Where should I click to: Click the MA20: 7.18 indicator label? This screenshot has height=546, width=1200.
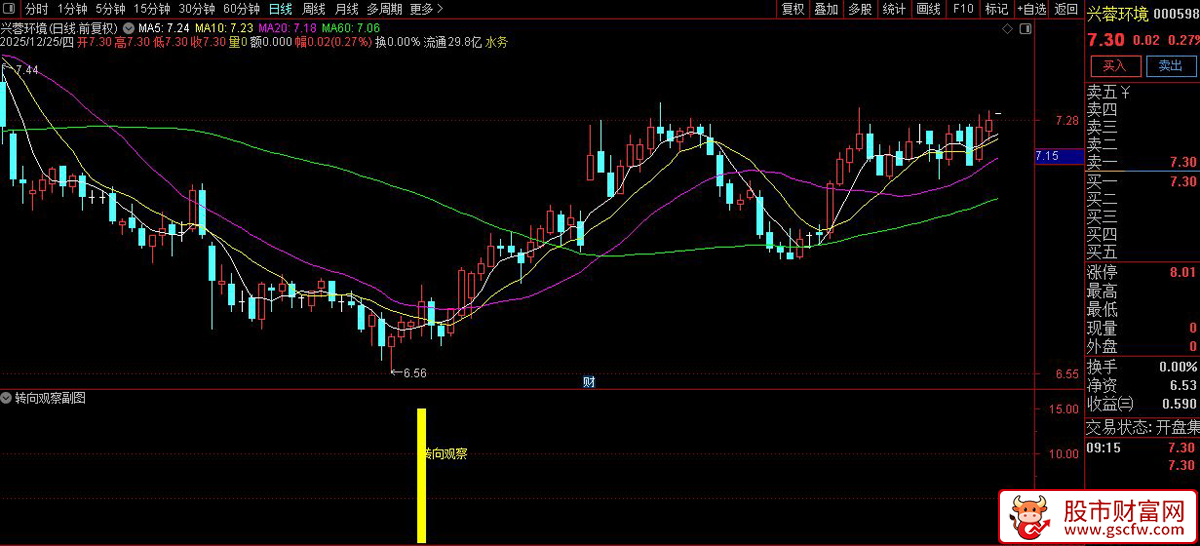pos(286,28)
